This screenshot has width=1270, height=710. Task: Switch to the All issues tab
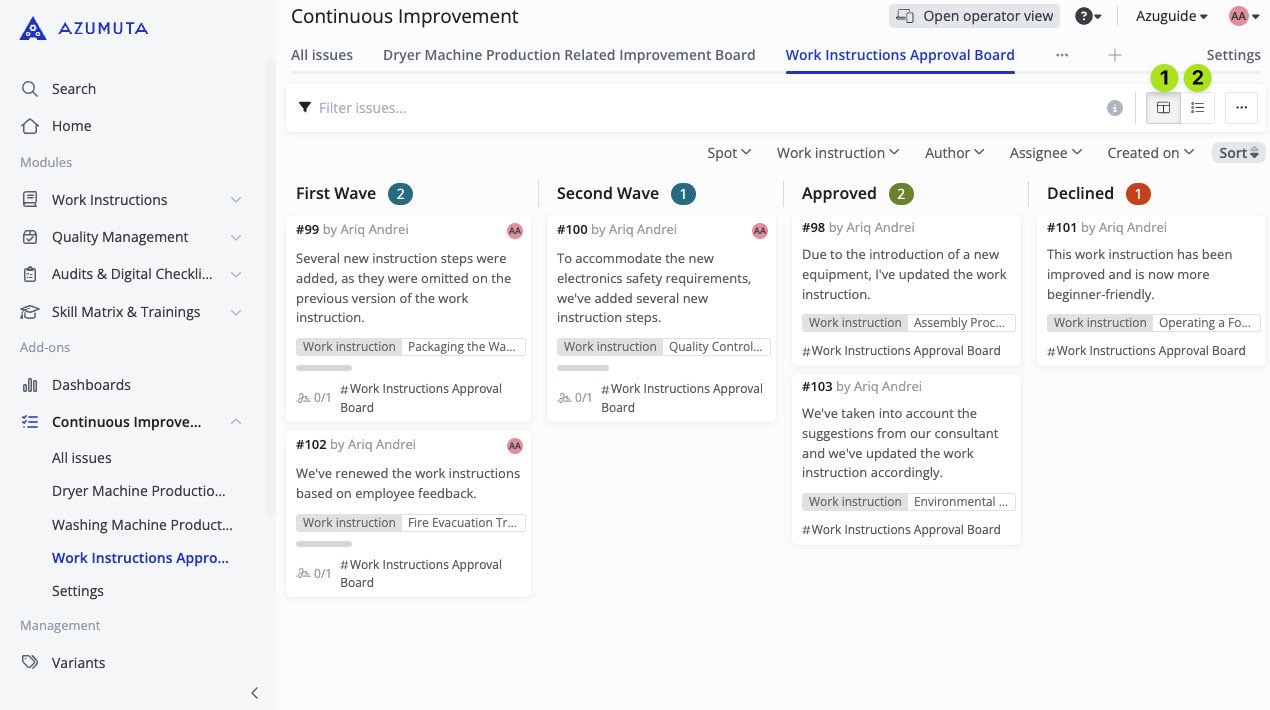(x=321, y=55)
